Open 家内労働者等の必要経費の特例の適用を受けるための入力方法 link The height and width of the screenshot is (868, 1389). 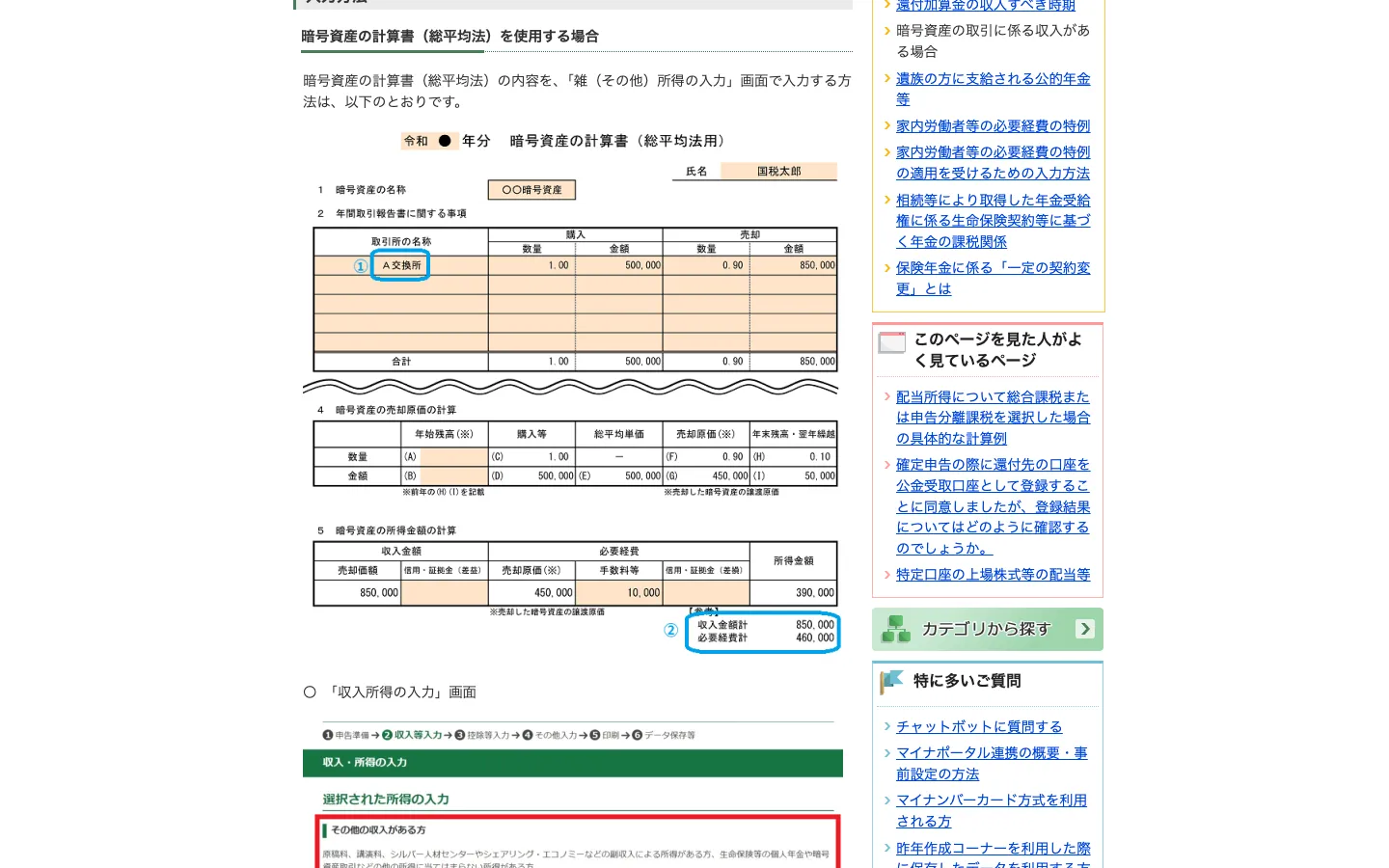point(993,163)
